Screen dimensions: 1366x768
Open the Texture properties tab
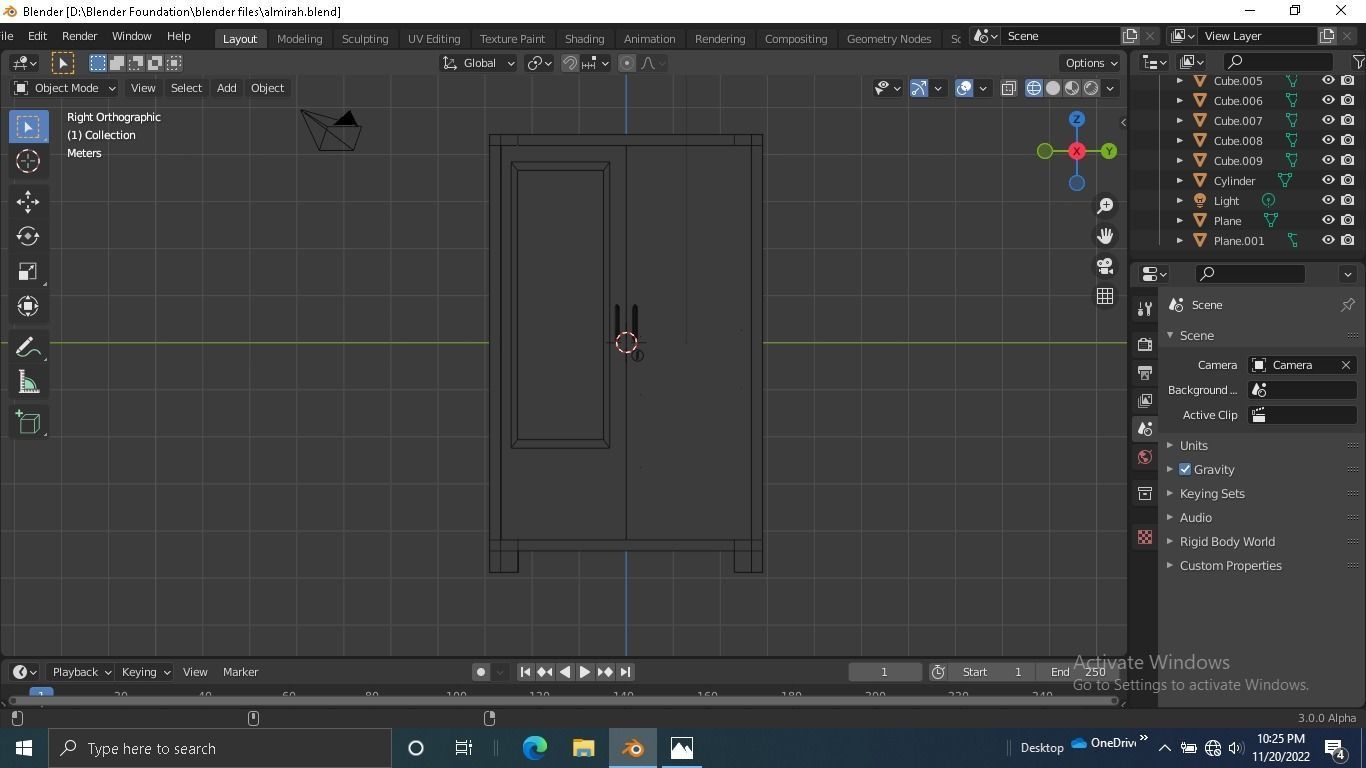pyautogui.click(x=1145, y=537)
